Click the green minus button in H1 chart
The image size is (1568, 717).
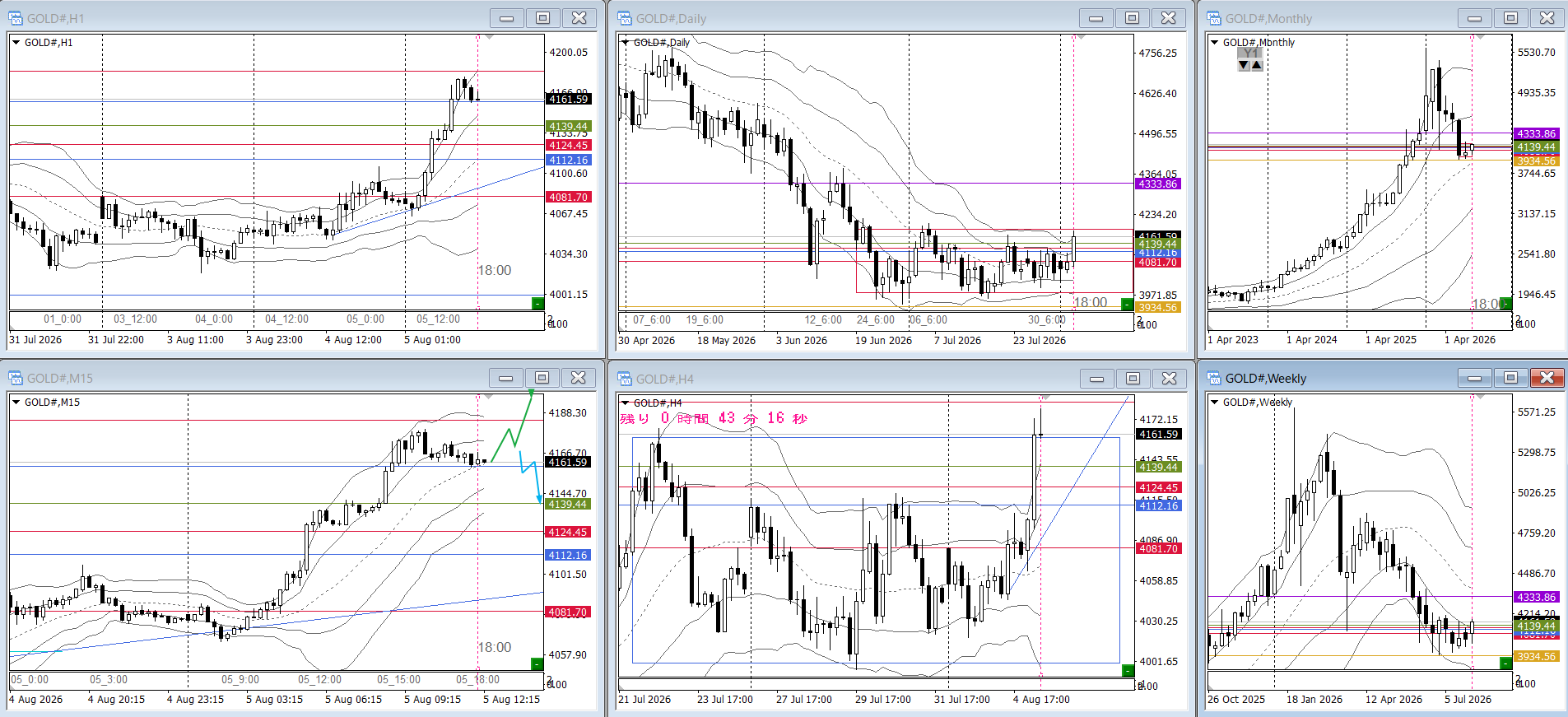[538, 304]
